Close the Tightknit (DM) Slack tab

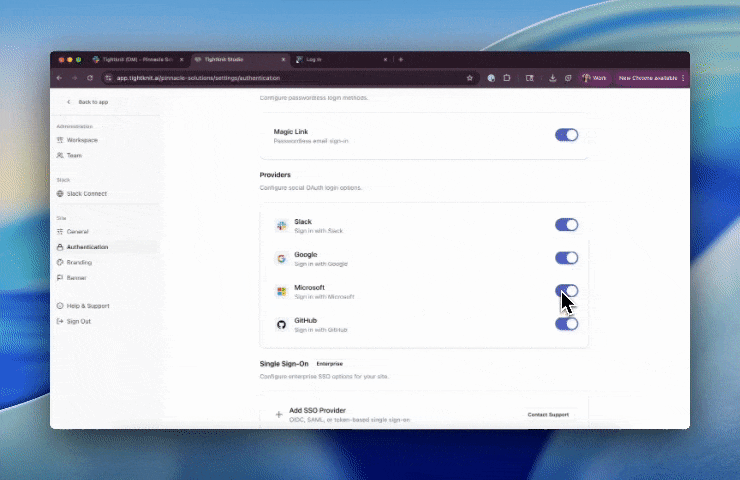click(181, 59)
